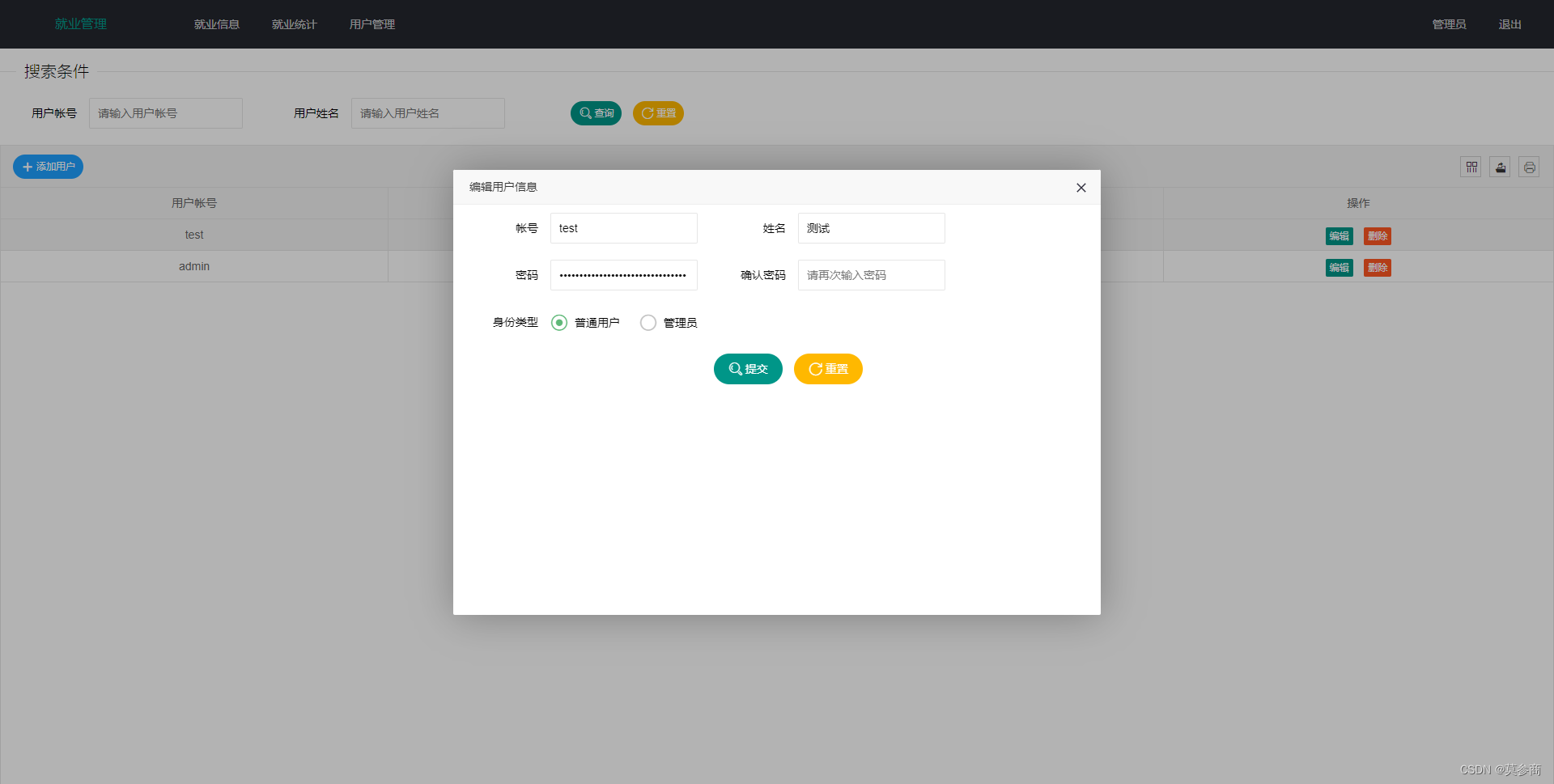Click the column filter icon in table toolbar

[x=1471, y=167]
